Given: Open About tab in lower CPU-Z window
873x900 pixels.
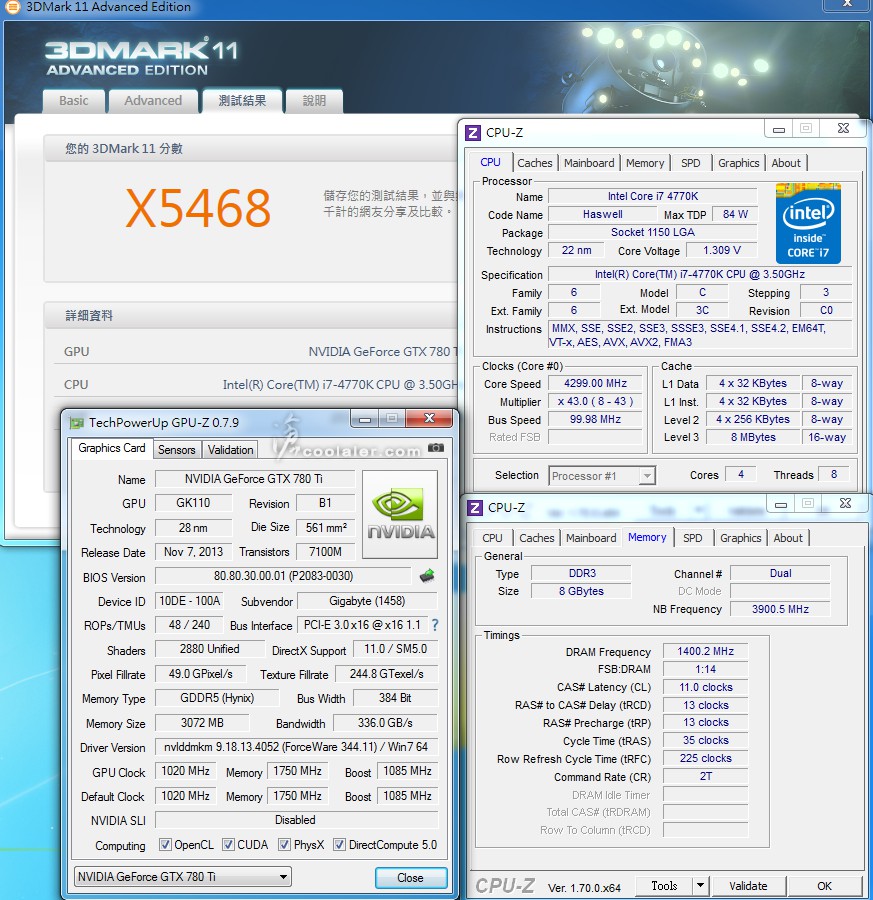Looking at the screenshot, I should coord(788,538).
